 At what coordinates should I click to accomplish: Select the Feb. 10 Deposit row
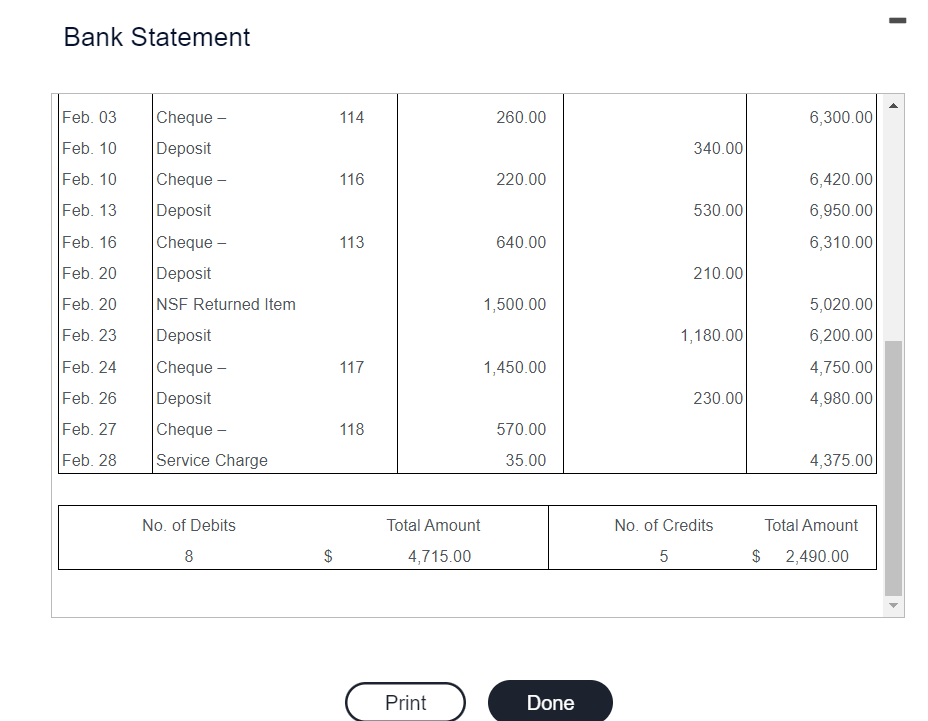pyautogui.click(x=183, y=148)
